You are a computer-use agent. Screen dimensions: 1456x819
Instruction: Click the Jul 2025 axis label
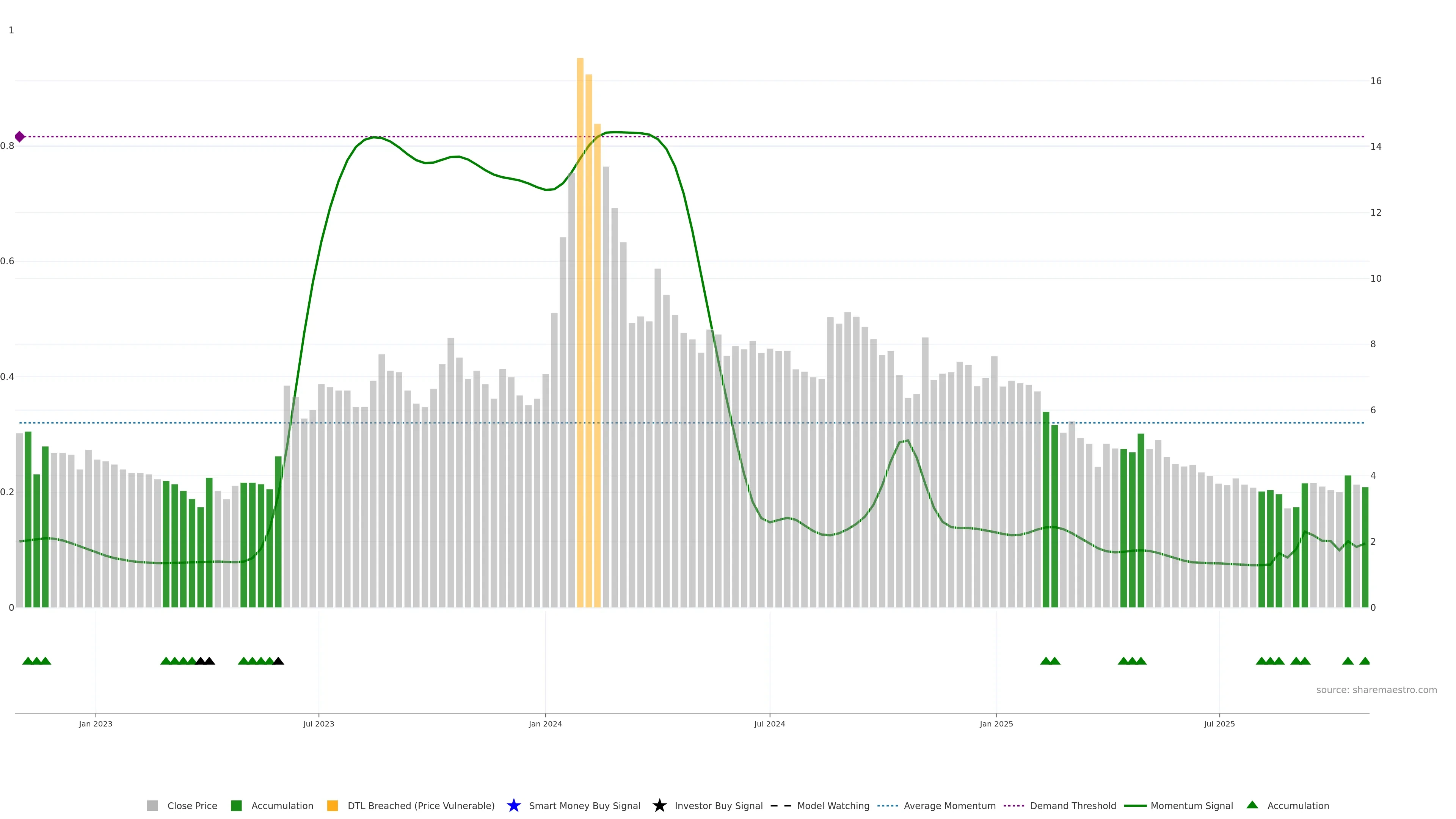(x=1219, y=723)
